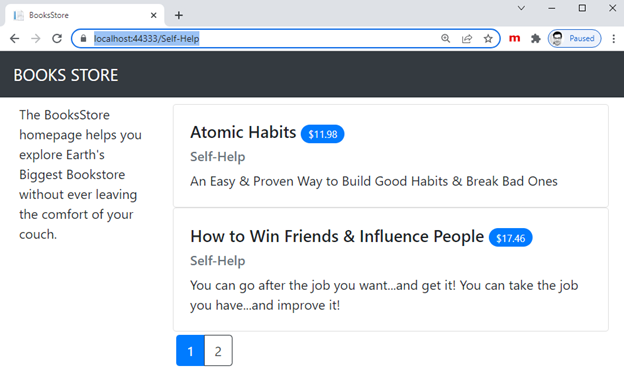Click the $11.98 price badge
This screenshot has height=368, width=624.
tap(322, 134)
